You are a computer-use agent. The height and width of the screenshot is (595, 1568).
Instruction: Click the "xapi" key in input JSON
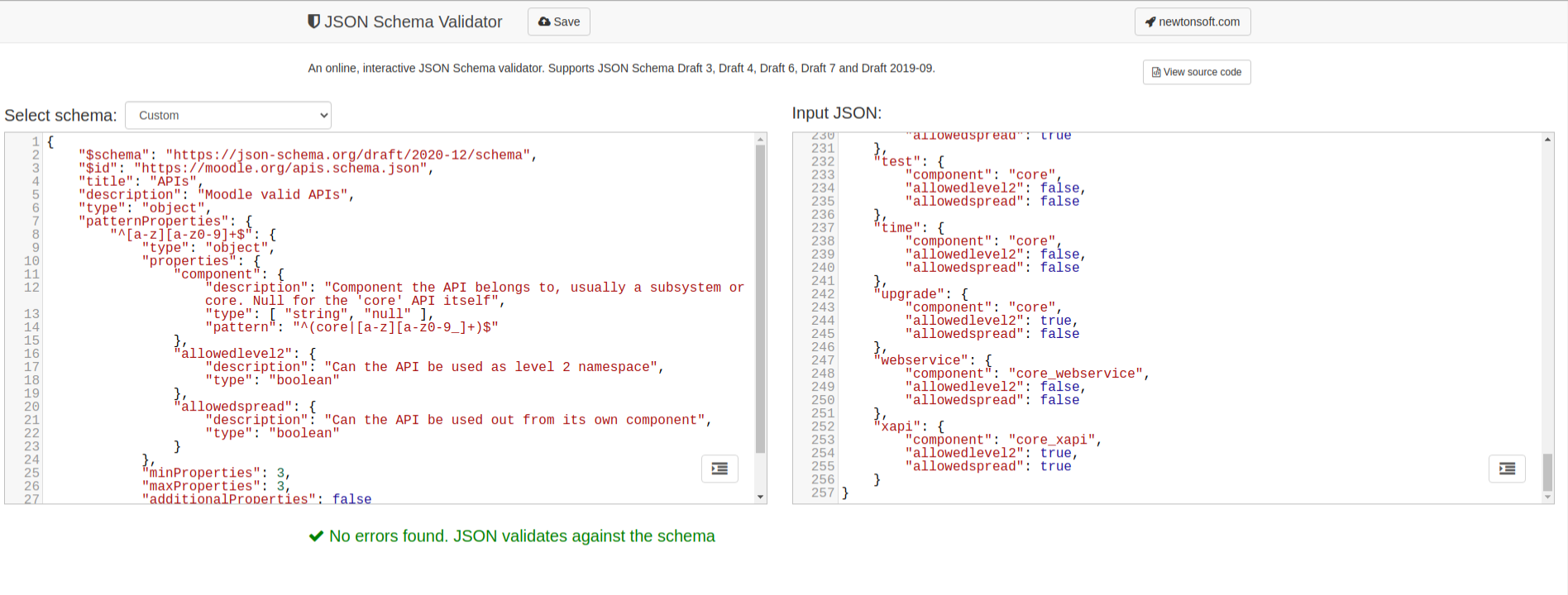897,426
